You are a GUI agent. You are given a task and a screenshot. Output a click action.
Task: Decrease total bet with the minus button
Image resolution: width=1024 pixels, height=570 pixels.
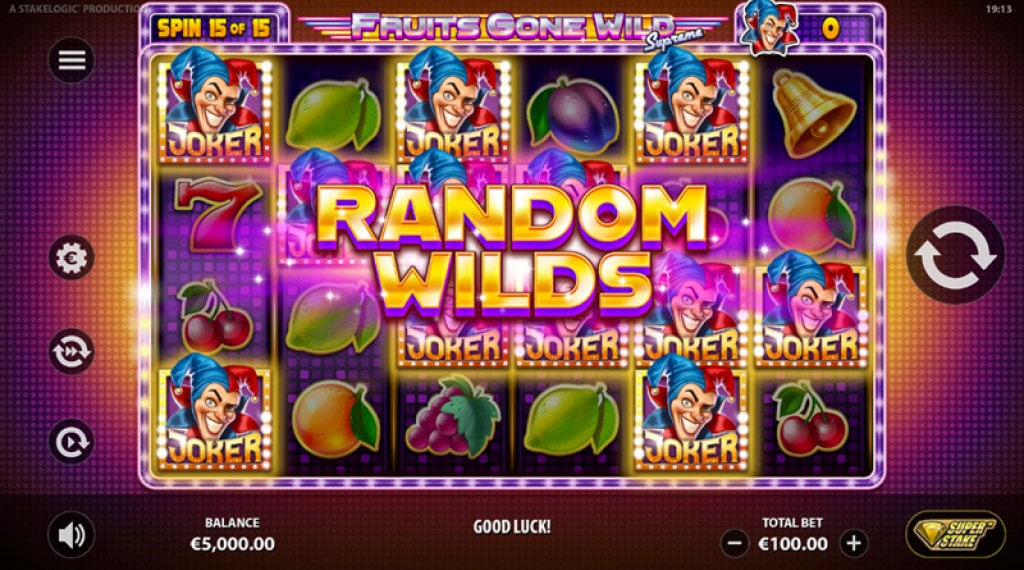click(734, 543)
